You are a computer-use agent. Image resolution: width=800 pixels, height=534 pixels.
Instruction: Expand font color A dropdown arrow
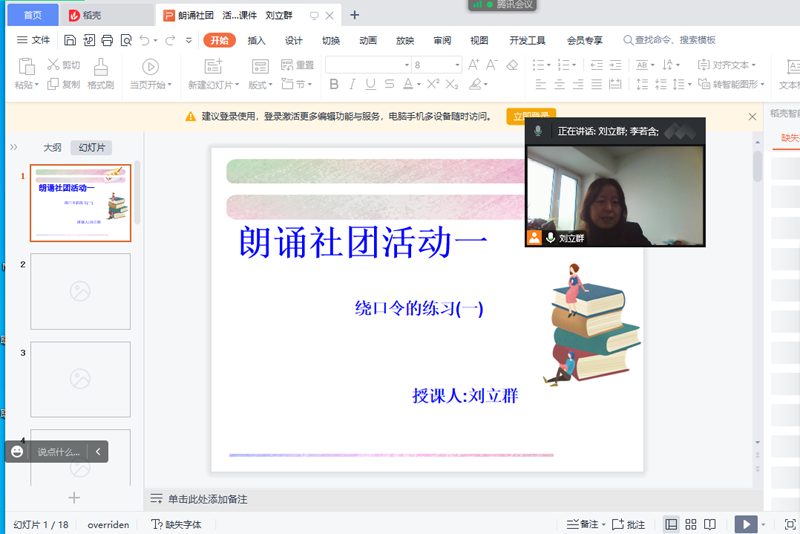(x=418, y=84)
